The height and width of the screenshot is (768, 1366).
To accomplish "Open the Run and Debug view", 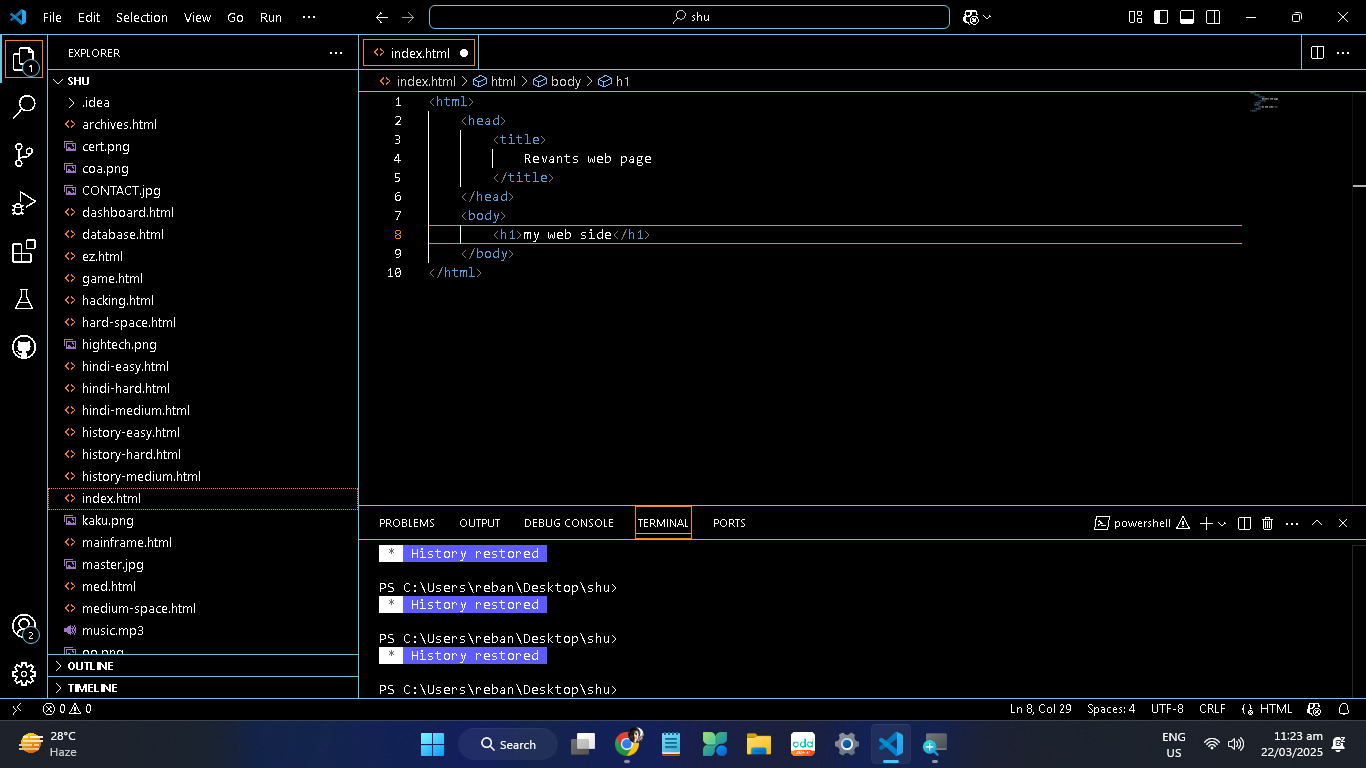I will 24,203.
